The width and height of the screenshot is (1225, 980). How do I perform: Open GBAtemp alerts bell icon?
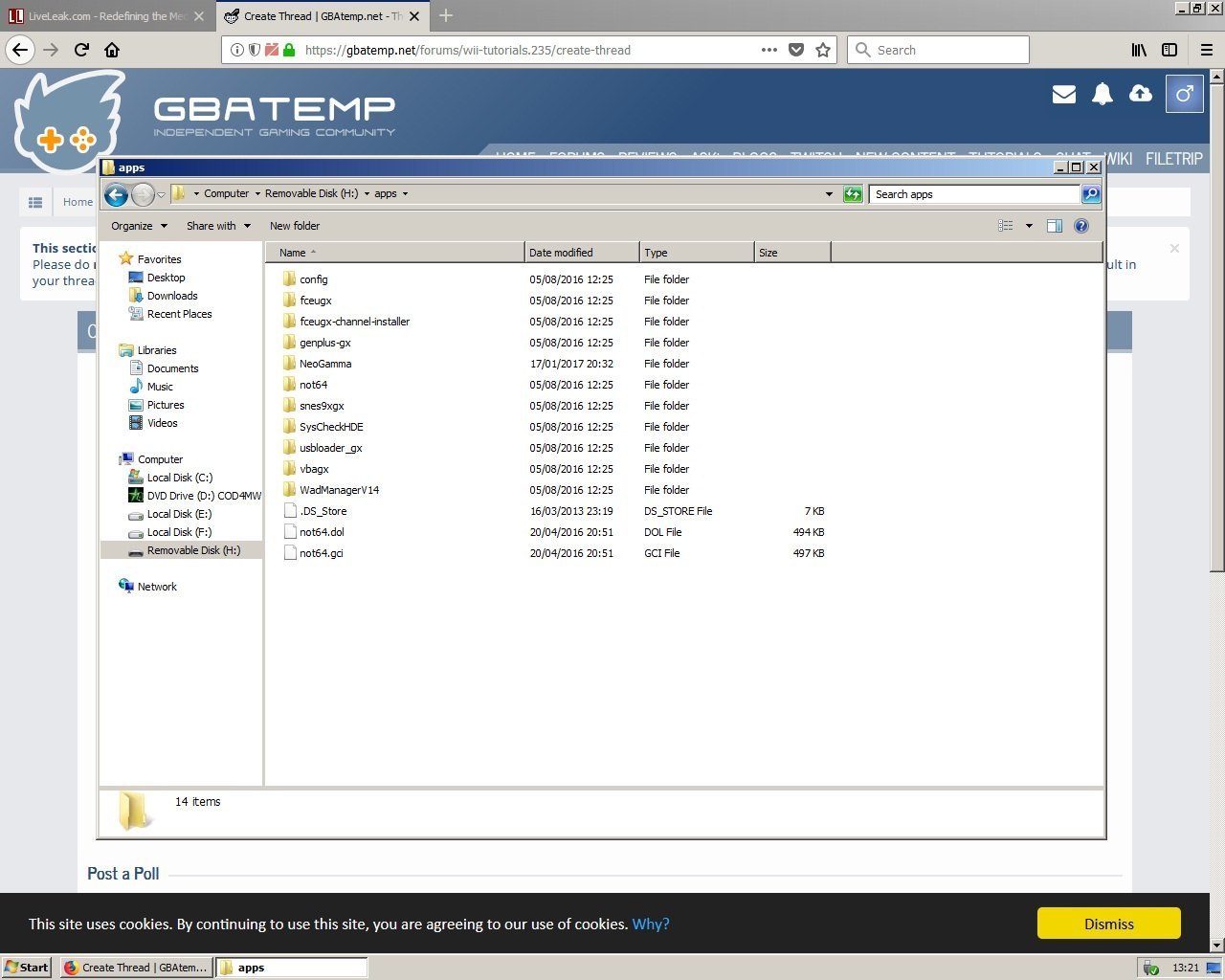pyautogui.click(x=1102, y=94)
